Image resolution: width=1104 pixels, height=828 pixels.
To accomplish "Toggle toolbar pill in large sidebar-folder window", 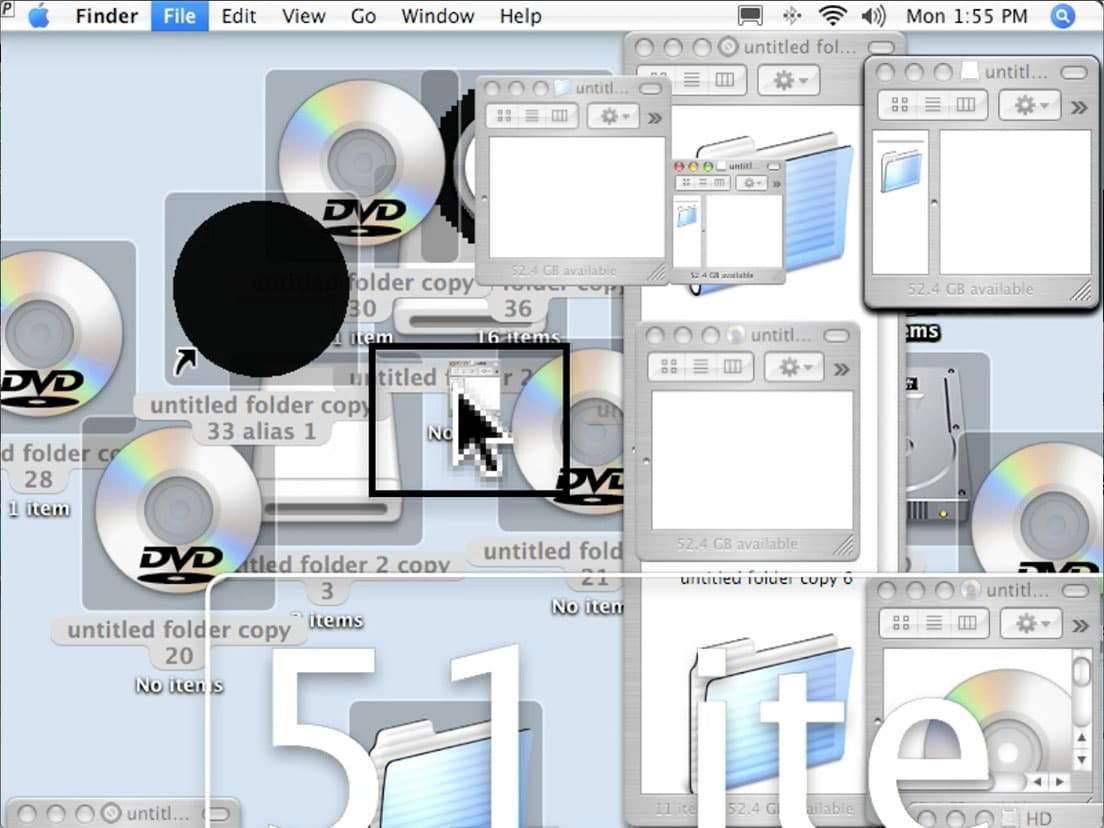I will click(x=1074, y=73).
